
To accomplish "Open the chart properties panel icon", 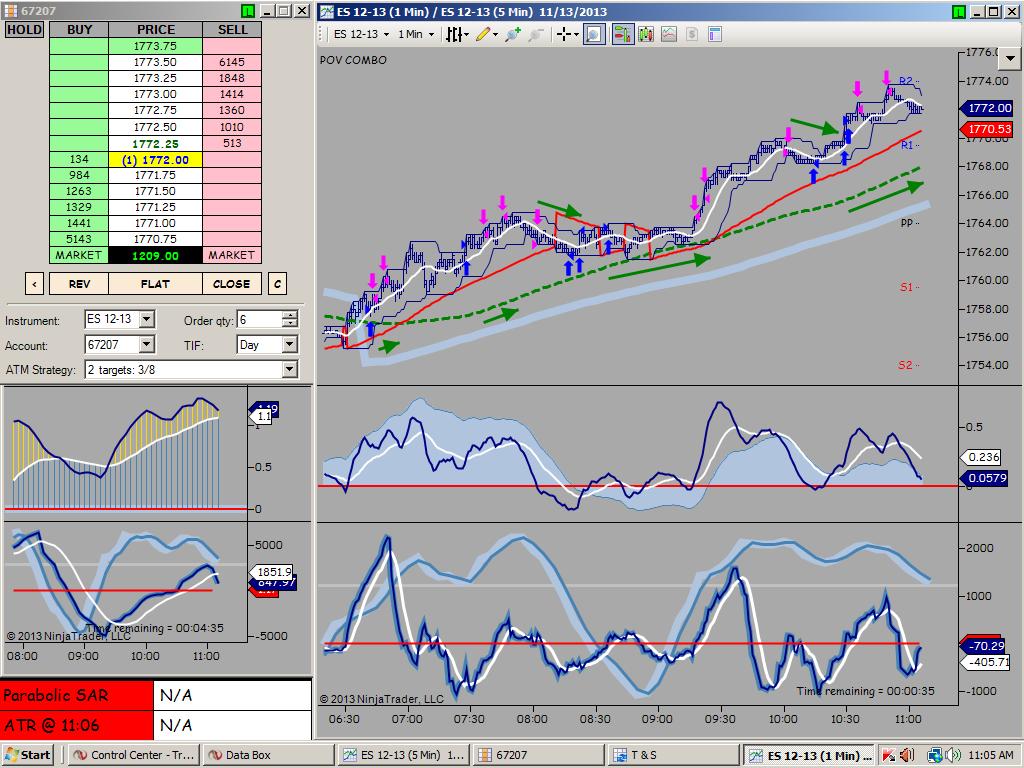I will [715, 35].
